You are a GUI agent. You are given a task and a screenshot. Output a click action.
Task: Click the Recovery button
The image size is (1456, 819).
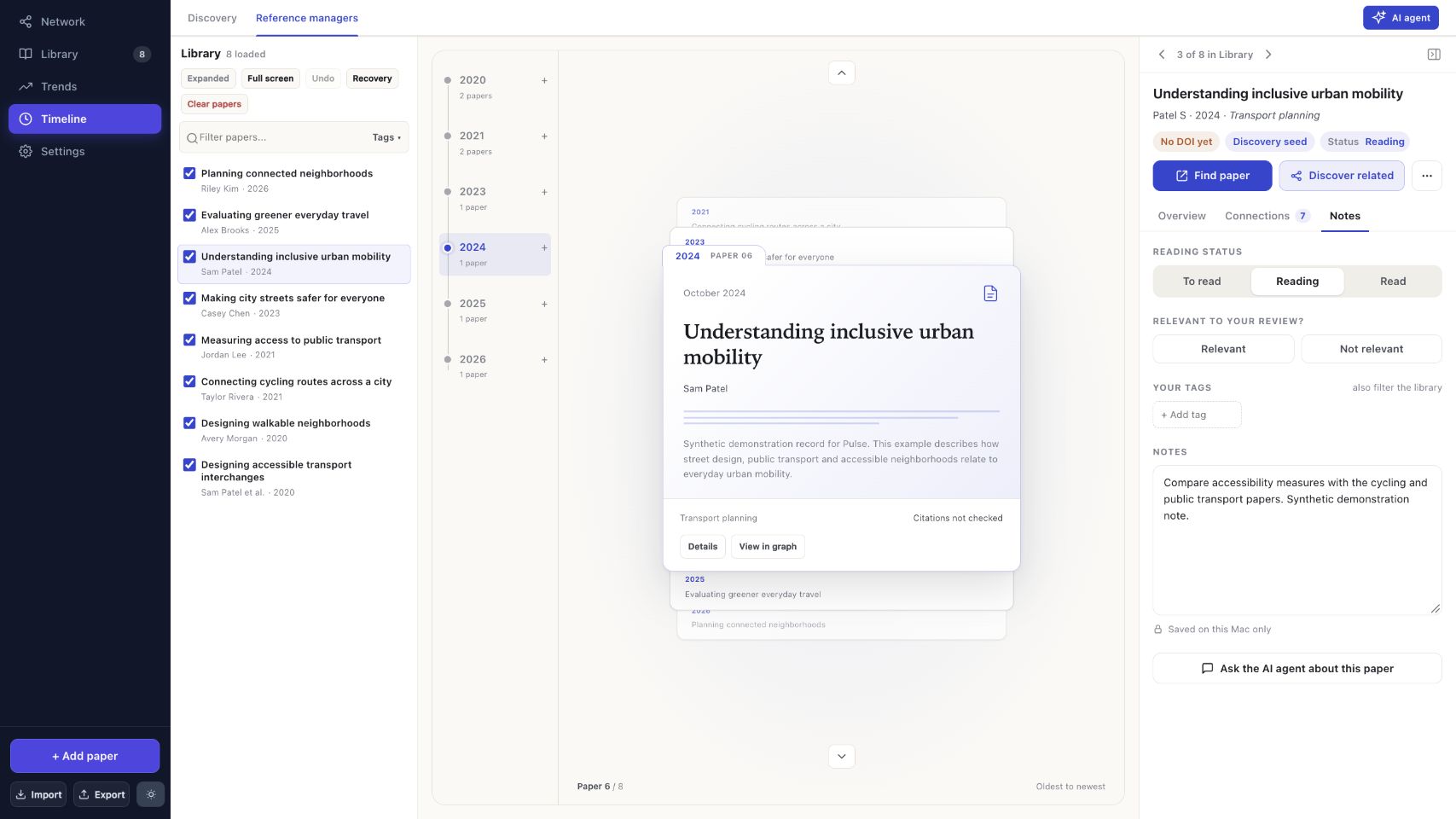click(x=372, y=78)
